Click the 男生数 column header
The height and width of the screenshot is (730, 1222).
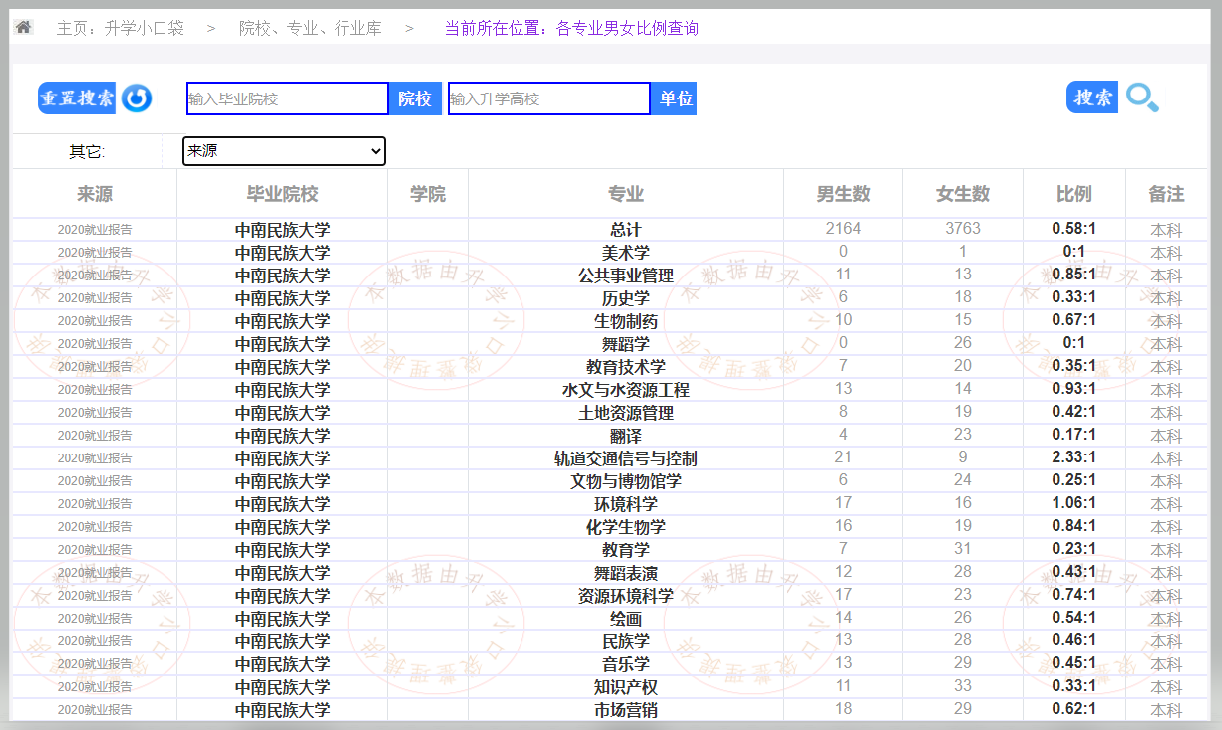click(x=843, y=194)
